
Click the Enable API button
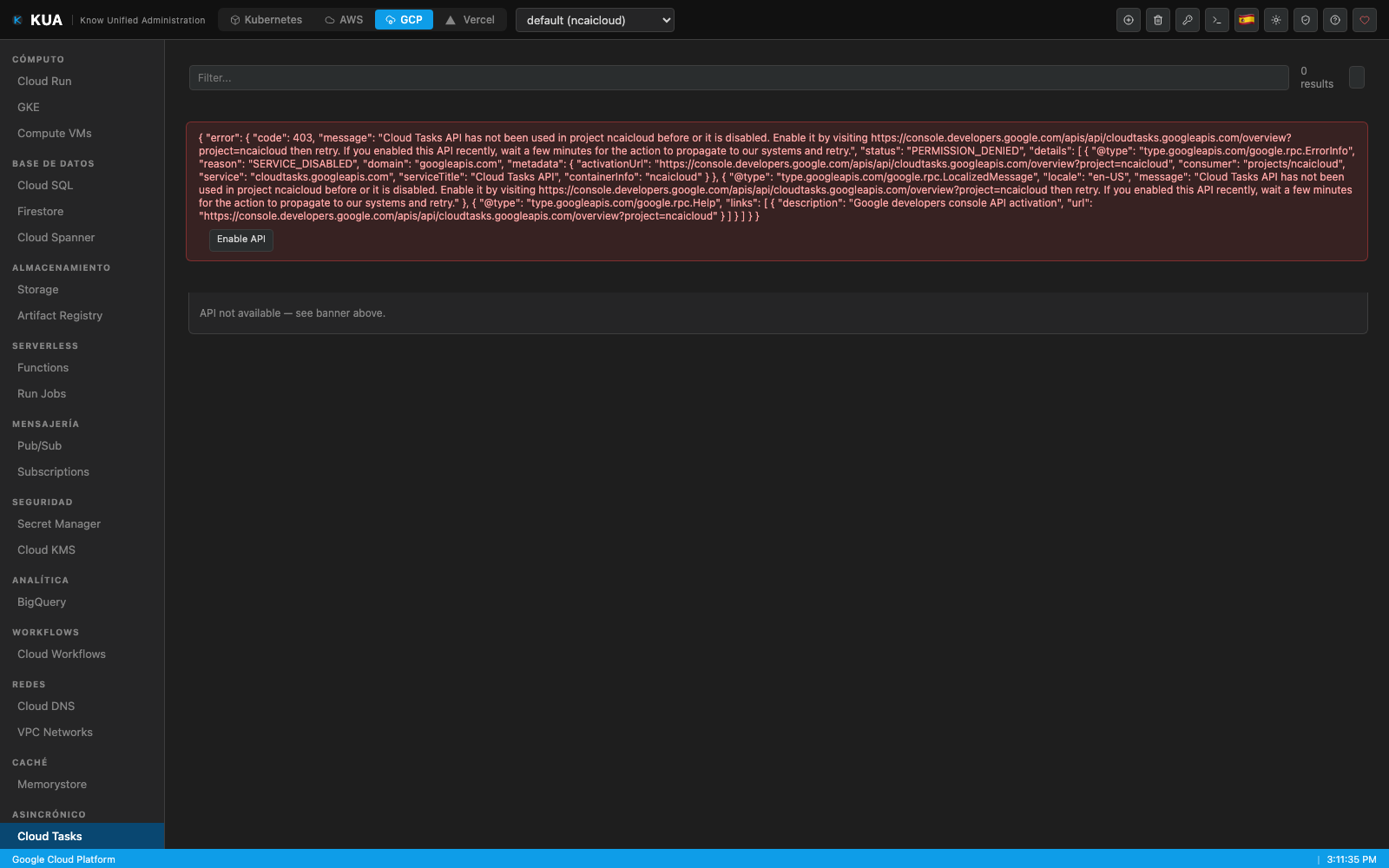[241, 240]
